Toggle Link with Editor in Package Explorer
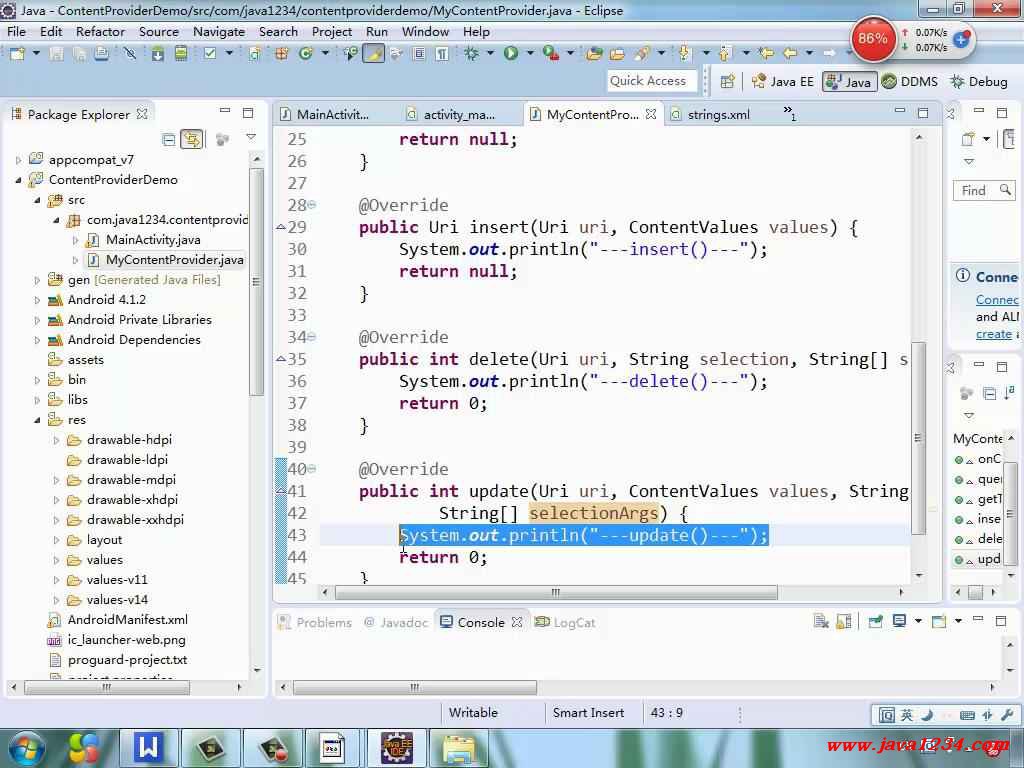This screenshot has height=768, width=1024. (x=191, y=139)
